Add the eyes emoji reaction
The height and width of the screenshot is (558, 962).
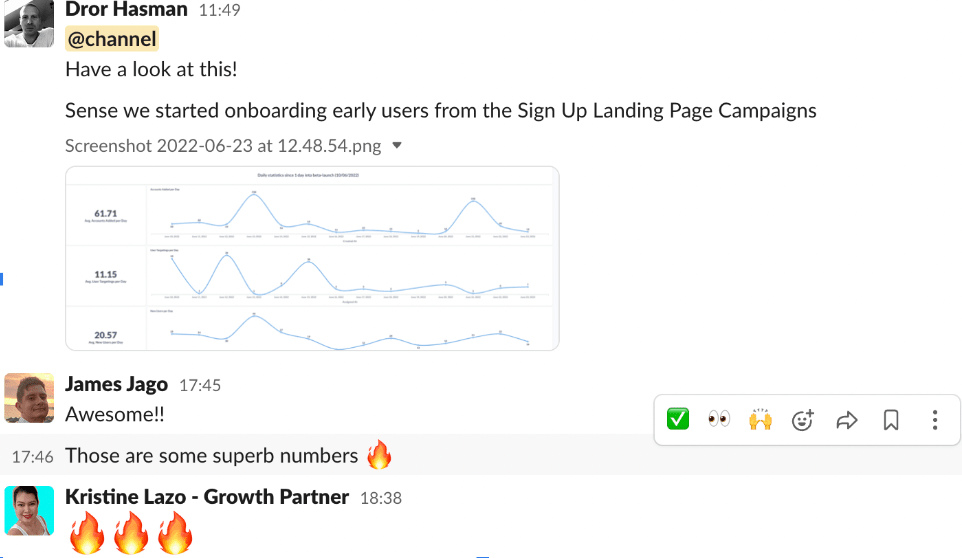[x=719, y=420]
